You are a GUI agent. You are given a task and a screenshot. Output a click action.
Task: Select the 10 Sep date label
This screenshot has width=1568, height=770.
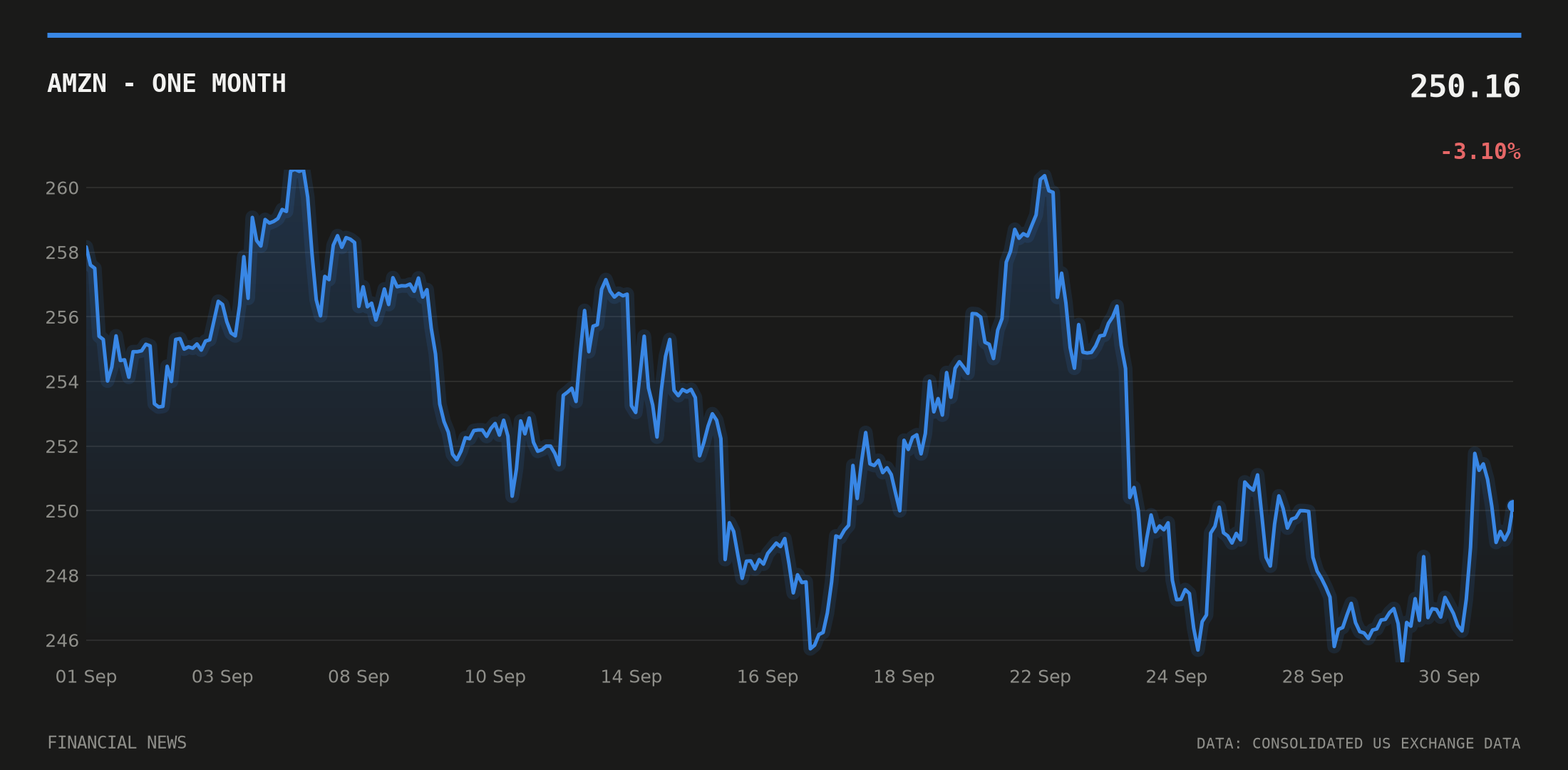[x=495, y=677]
